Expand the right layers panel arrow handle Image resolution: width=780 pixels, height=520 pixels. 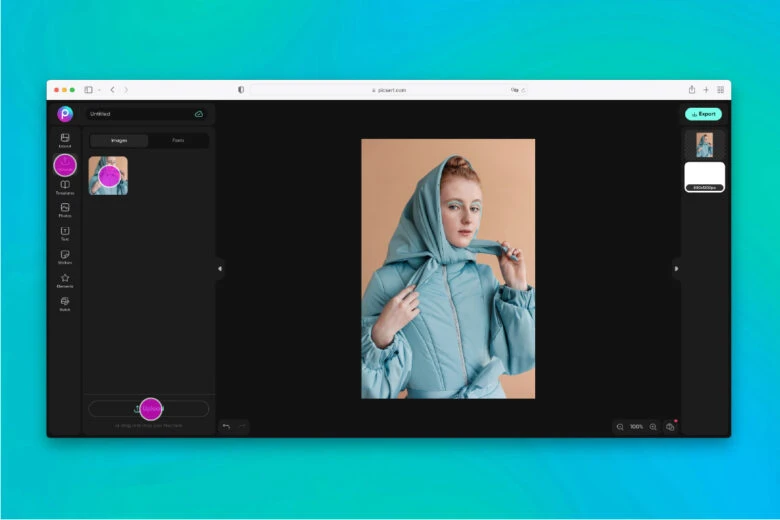676,268
